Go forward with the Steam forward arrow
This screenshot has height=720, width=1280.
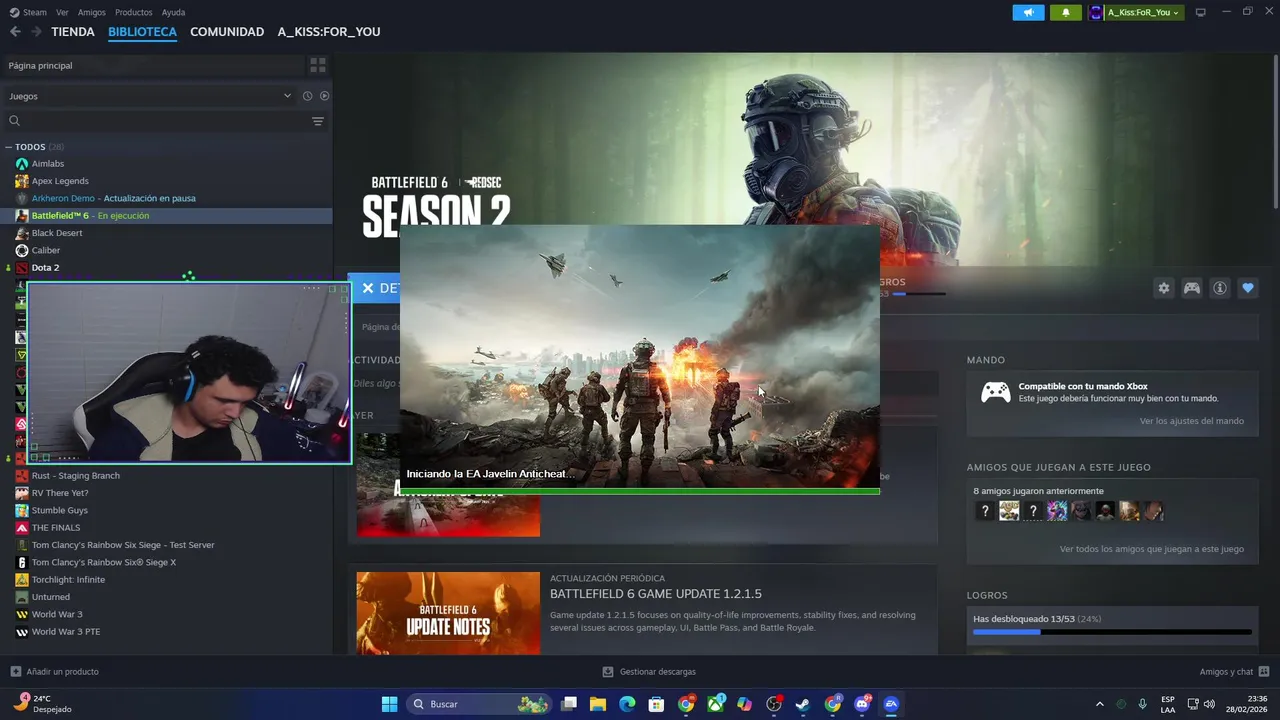coord(36,32)
